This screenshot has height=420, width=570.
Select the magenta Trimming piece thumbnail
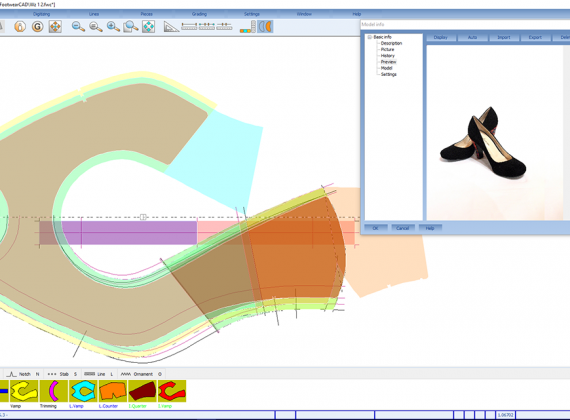pyautogui.click(x=54, y=391)
